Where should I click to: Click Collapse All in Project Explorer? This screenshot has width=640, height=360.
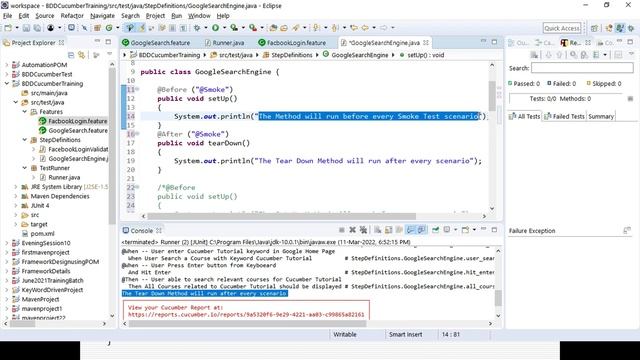tap(71, 55)
